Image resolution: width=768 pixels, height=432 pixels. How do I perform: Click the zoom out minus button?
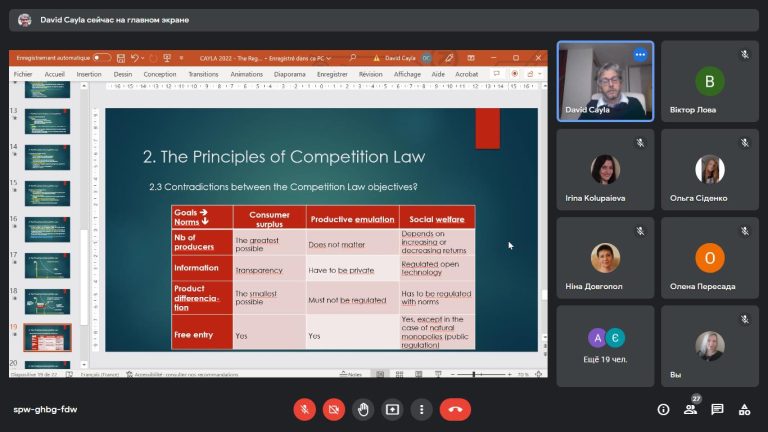[x=453, y=374]
